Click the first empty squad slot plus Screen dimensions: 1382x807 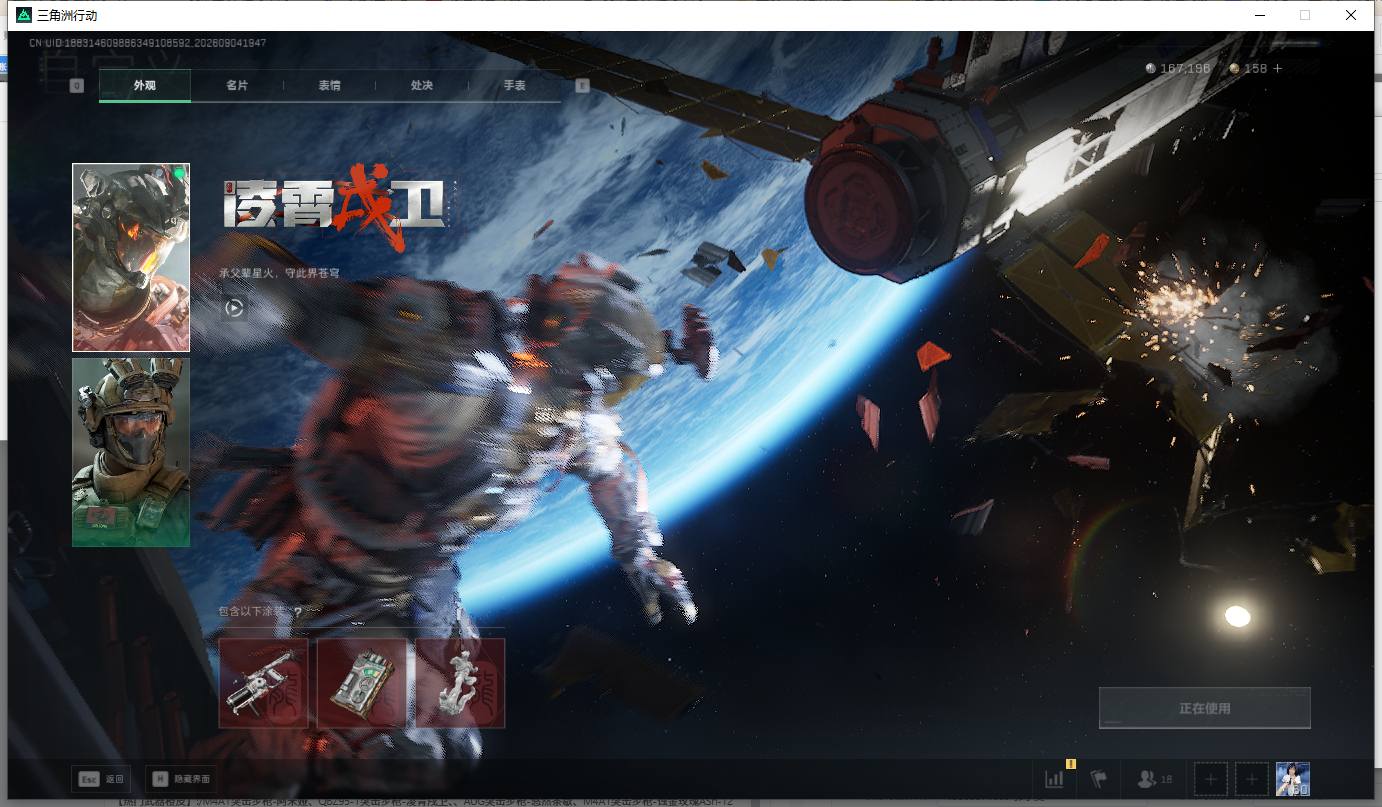[x=1211, y=779]
